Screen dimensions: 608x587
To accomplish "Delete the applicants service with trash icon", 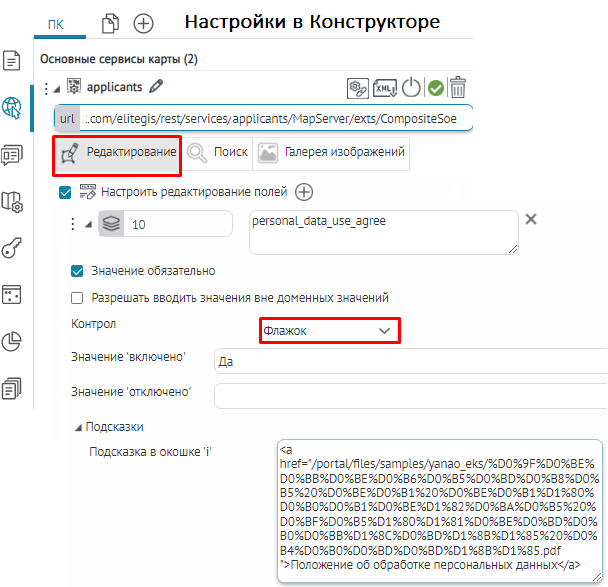I will pyautogui.click(x=458, y=88).
